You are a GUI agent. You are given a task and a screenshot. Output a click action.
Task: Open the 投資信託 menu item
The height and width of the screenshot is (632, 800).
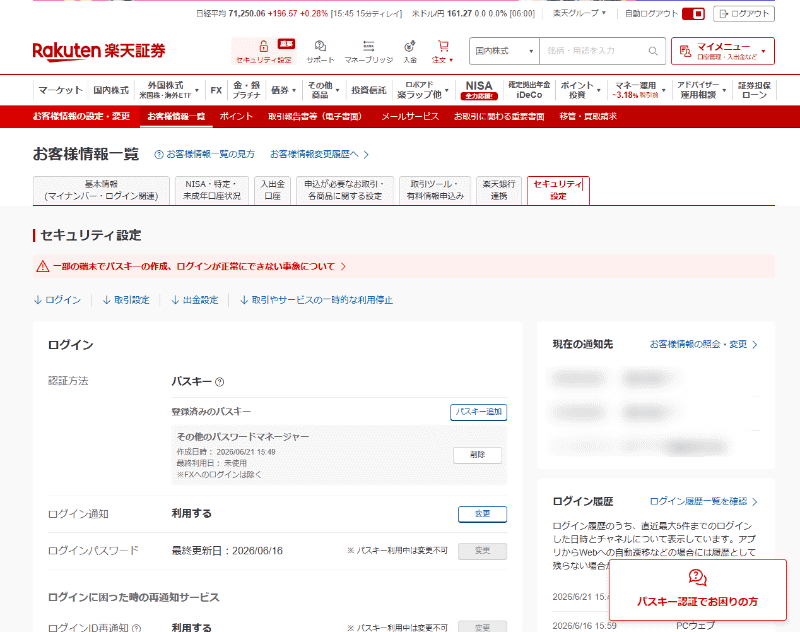[x=368, y=90]
